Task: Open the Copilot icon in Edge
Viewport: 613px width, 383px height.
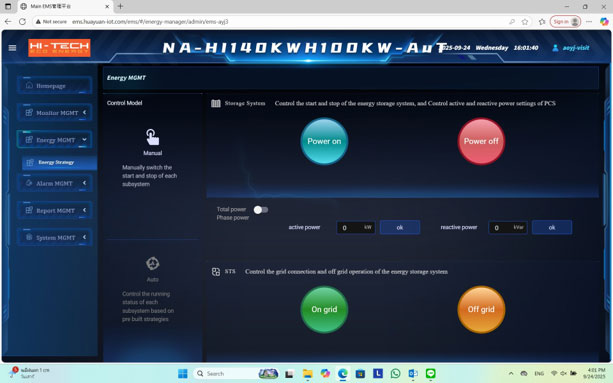Action: point(604,21)
